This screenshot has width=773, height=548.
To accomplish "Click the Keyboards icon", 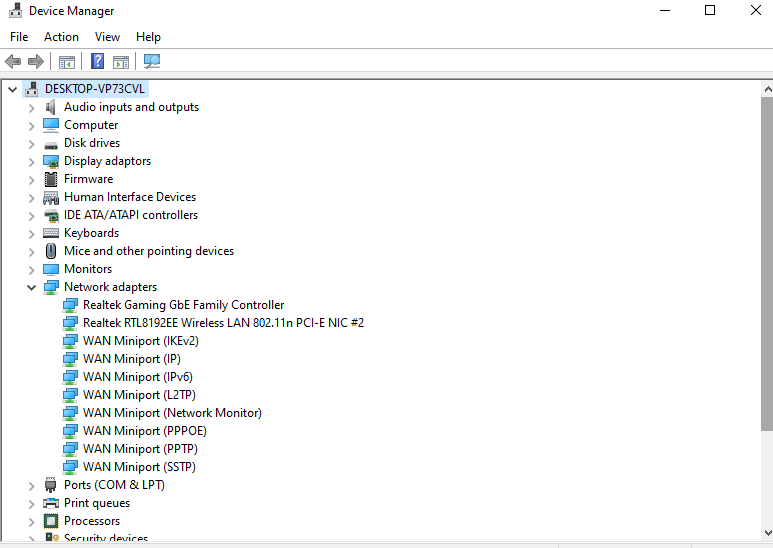I will pyautogui.click(x=51, y=233).
